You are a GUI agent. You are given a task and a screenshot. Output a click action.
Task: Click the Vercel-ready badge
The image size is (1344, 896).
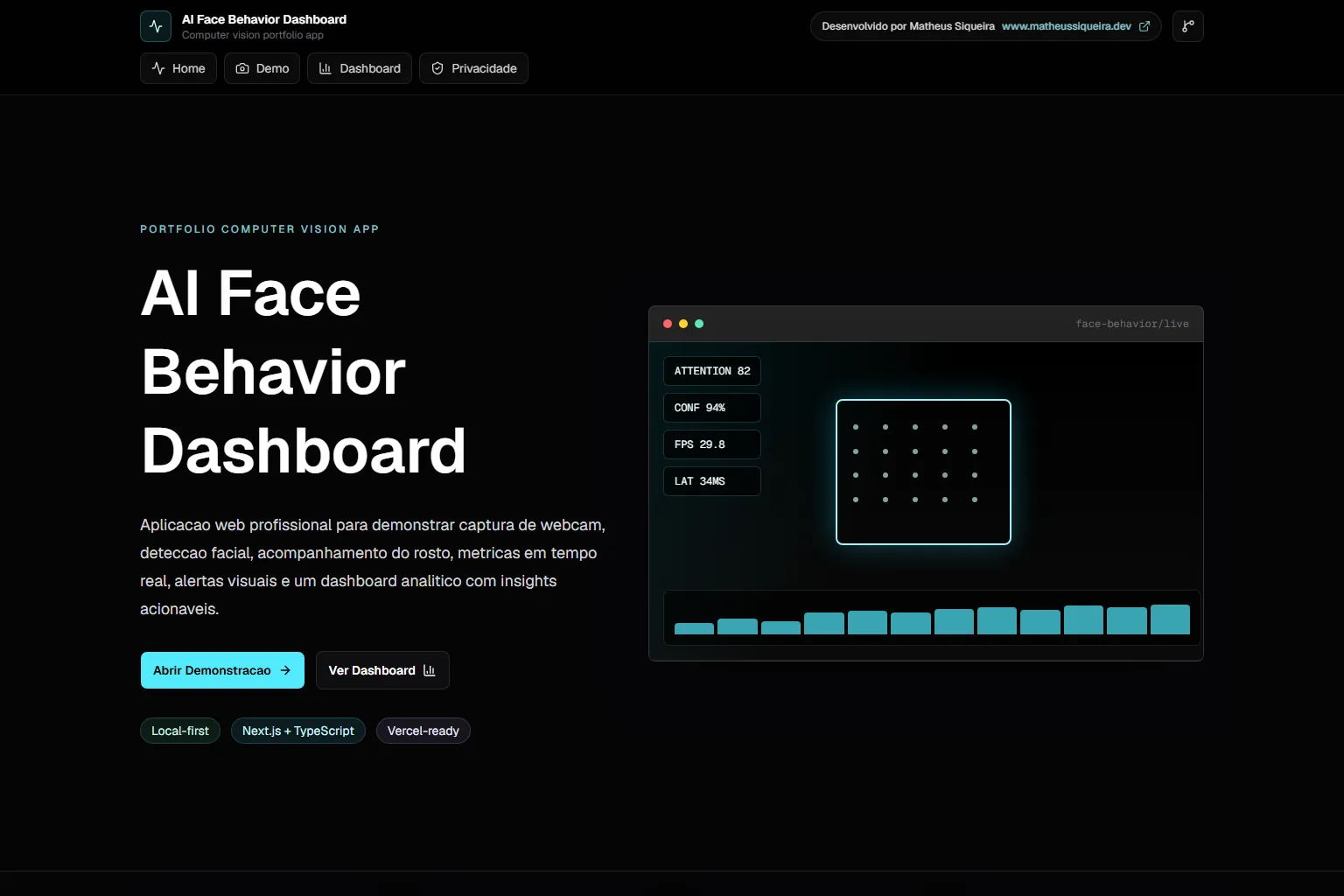click(x=423, y=731)
